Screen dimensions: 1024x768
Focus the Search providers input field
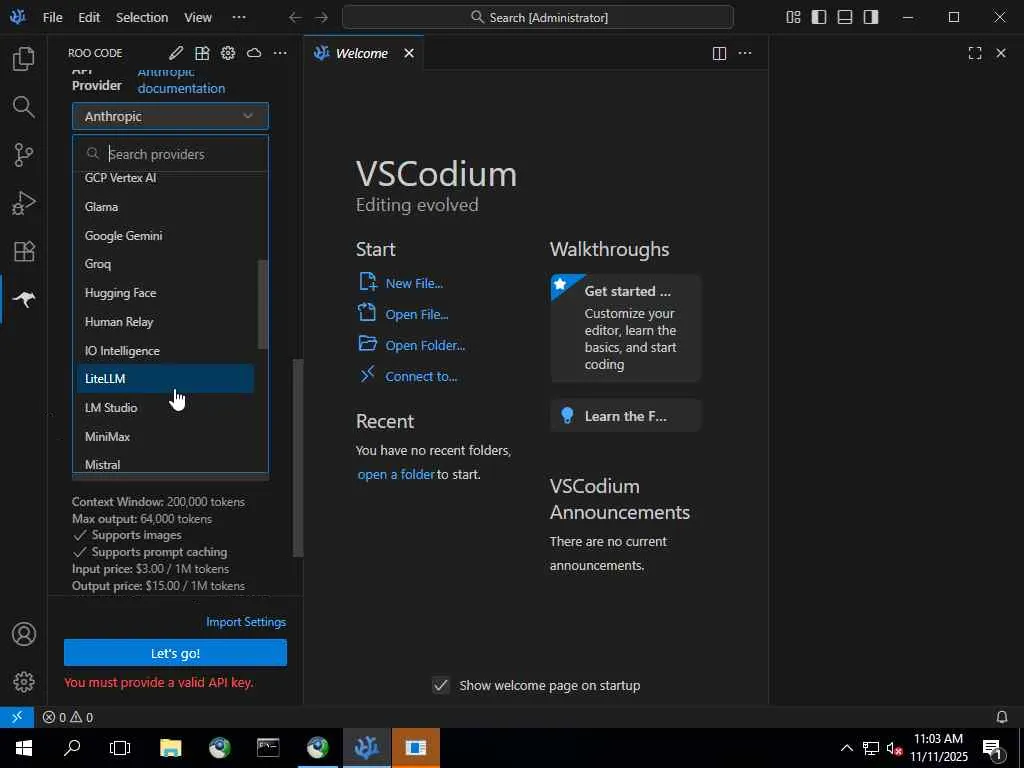coord(170,154)
